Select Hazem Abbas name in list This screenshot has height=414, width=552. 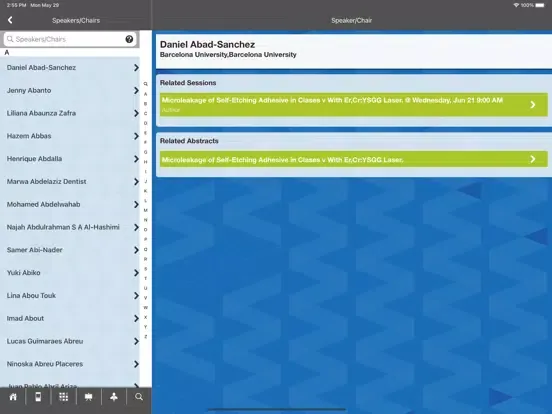coord(29,136)
